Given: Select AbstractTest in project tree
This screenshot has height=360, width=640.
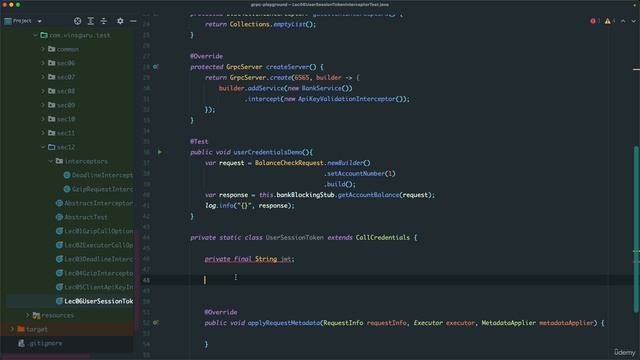Looking at the screenshot, I should point(82,217).
